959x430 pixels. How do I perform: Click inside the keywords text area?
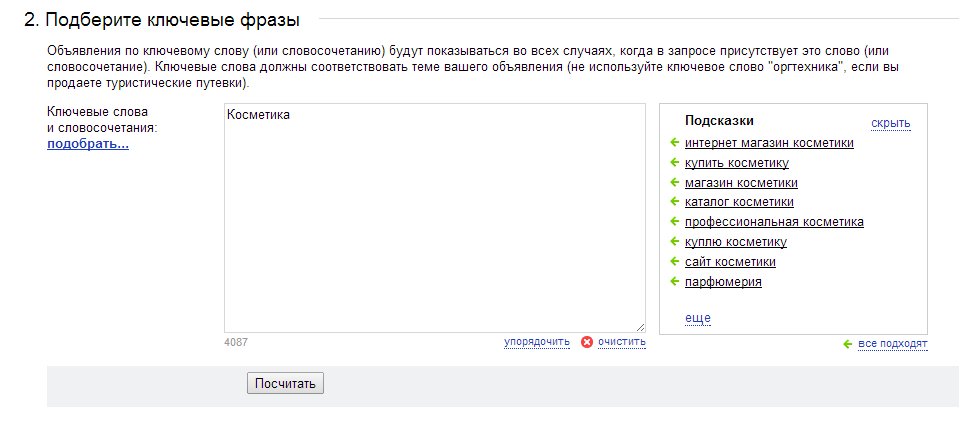(434, 218)
